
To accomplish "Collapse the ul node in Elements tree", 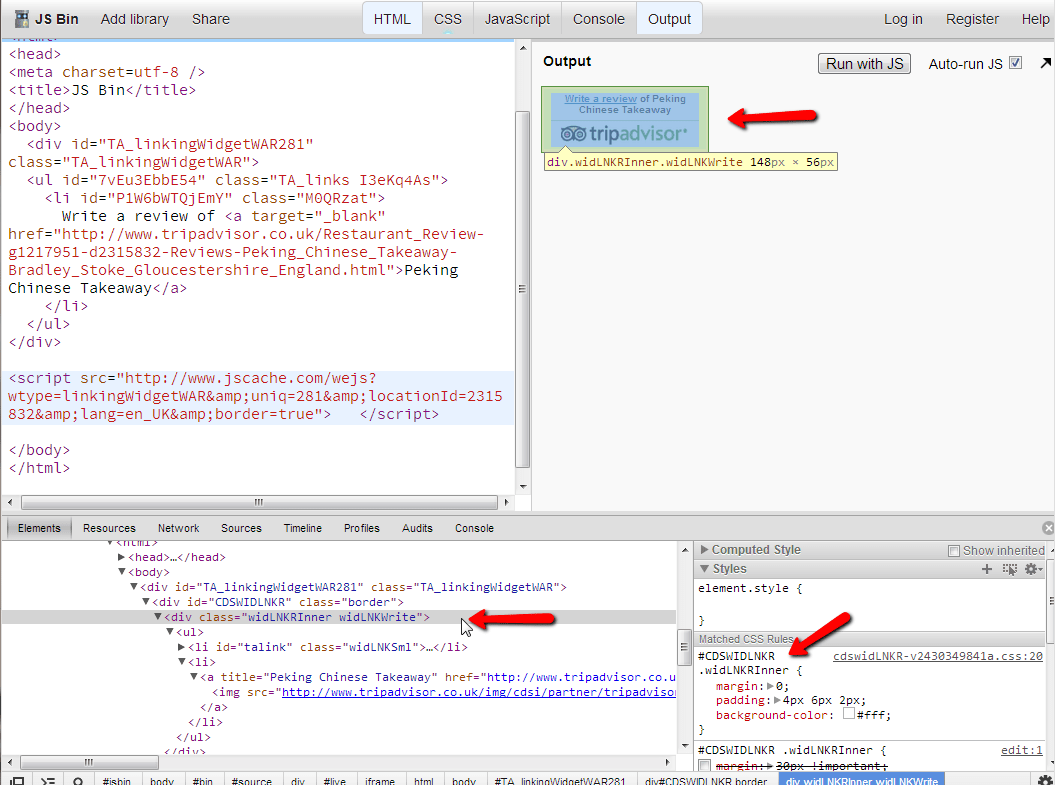I will pos(170,632).
